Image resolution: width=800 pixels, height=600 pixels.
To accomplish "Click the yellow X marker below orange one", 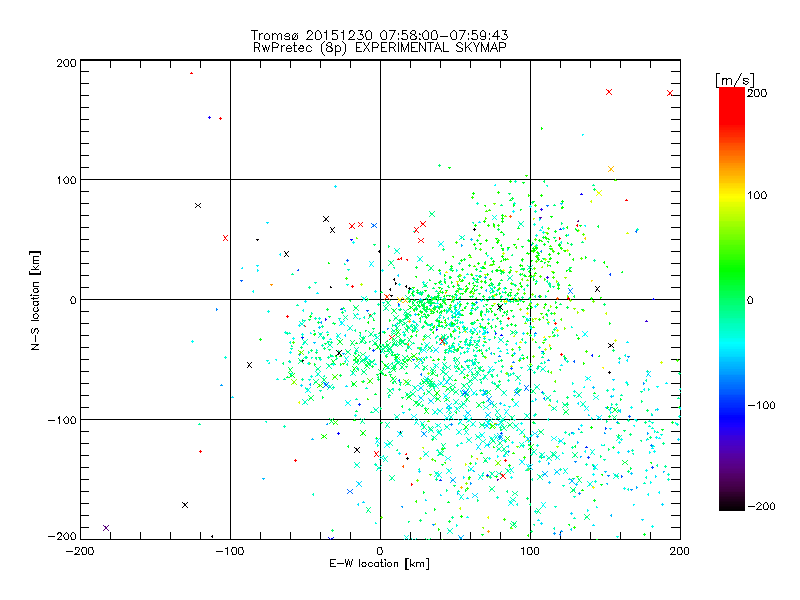I will [599, 193].
